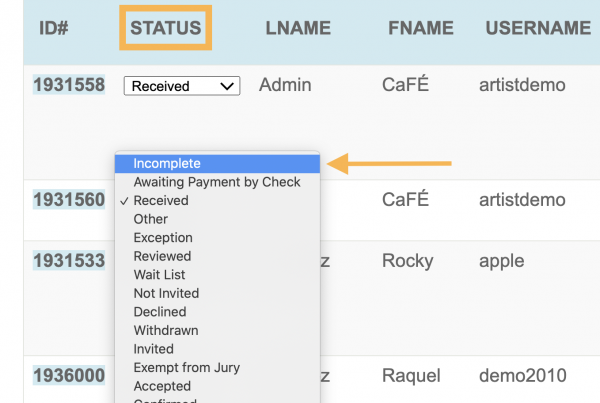Viewport: 600px width, 403px height.
Task: Choose Invited status option
Action: 217,349
